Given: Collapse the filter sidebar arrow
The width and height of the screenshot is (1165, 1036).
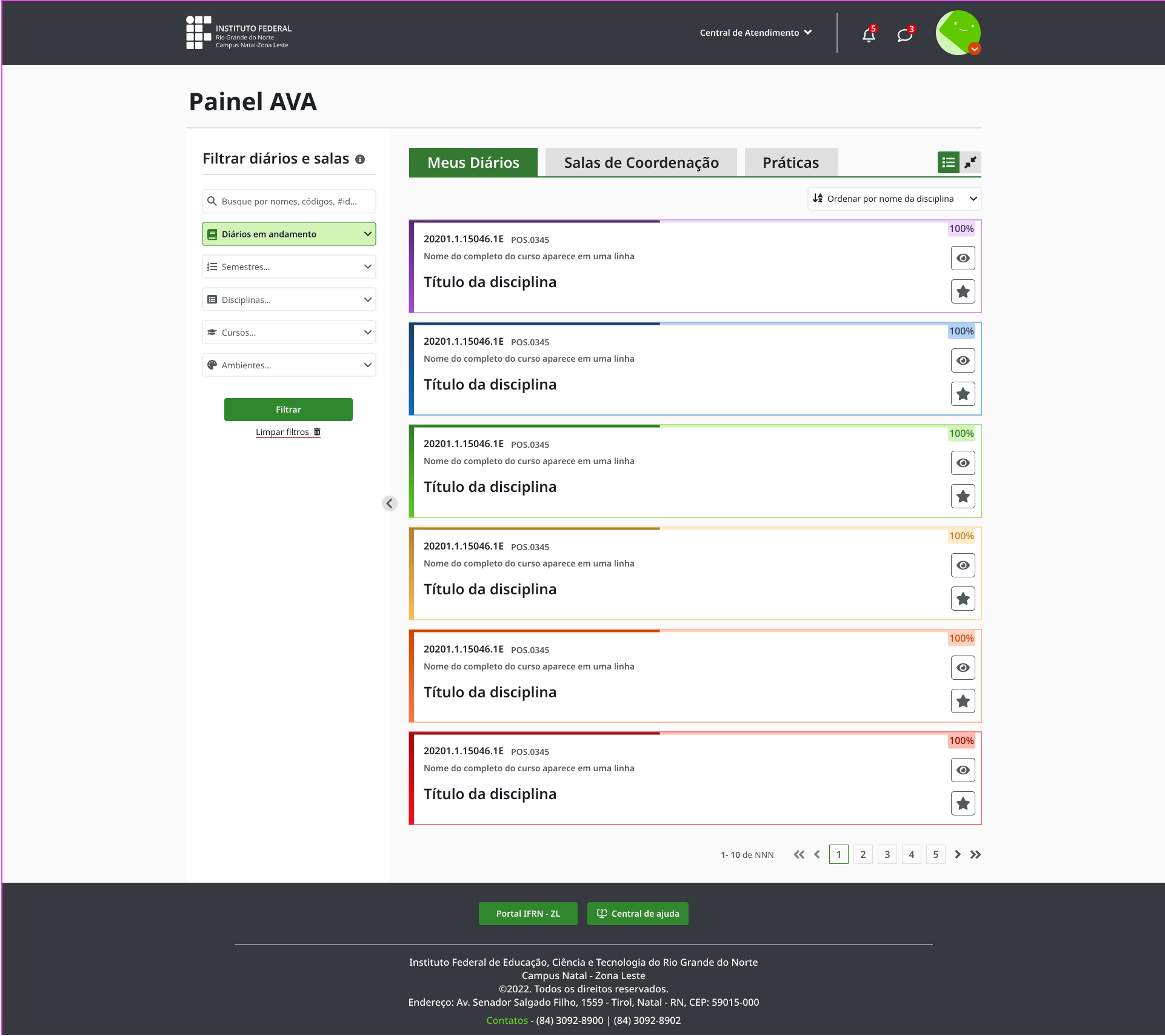Looking at the screenshot, I should 390,503.
